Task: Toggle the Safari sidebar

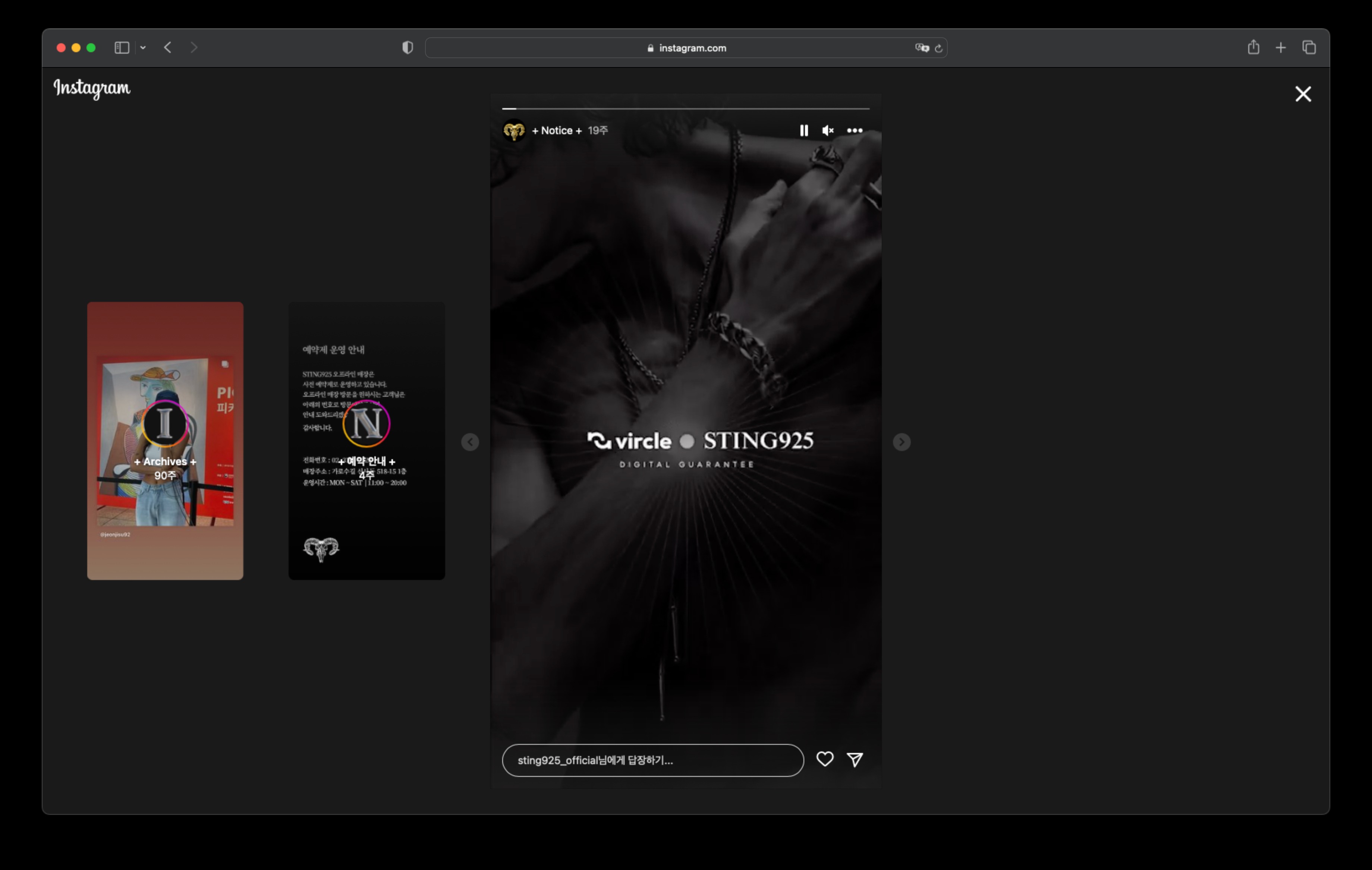Action: pos(122,48)
